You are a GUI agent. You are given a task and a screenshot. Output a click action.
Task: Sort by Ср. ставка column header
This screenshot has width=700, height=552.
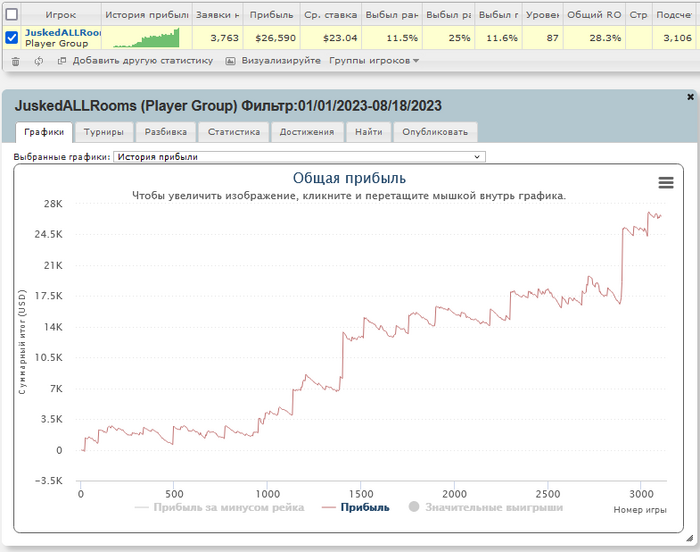[331, 15]
